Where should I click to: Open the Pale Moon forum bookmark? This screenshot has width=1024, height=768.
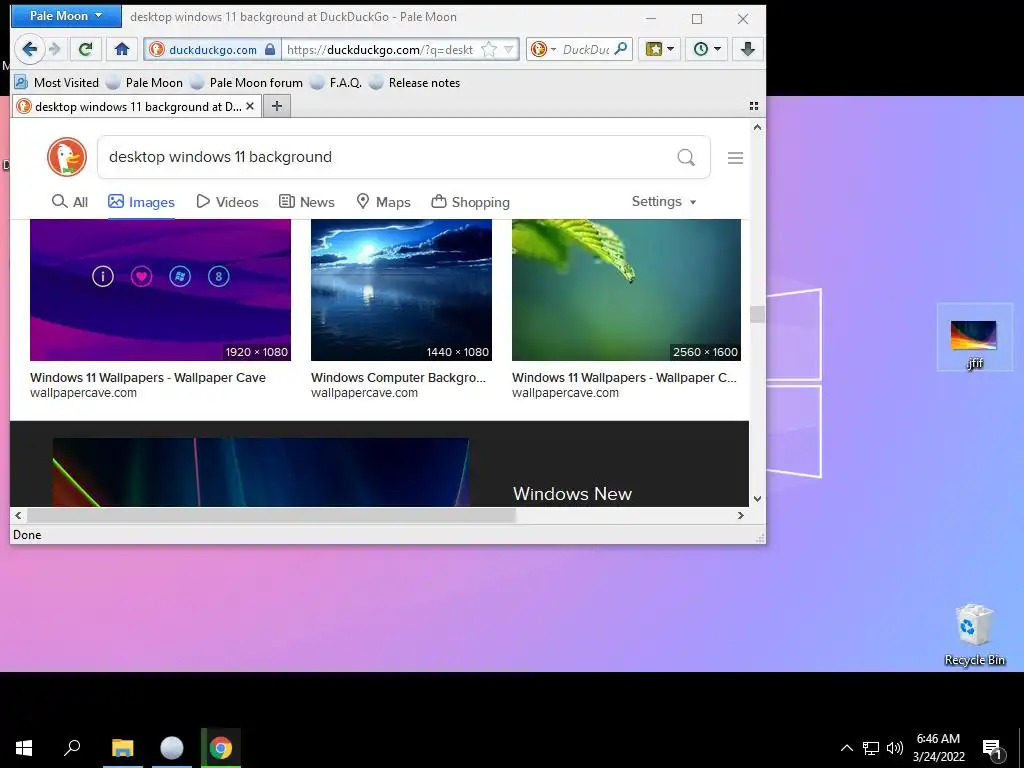246,83
